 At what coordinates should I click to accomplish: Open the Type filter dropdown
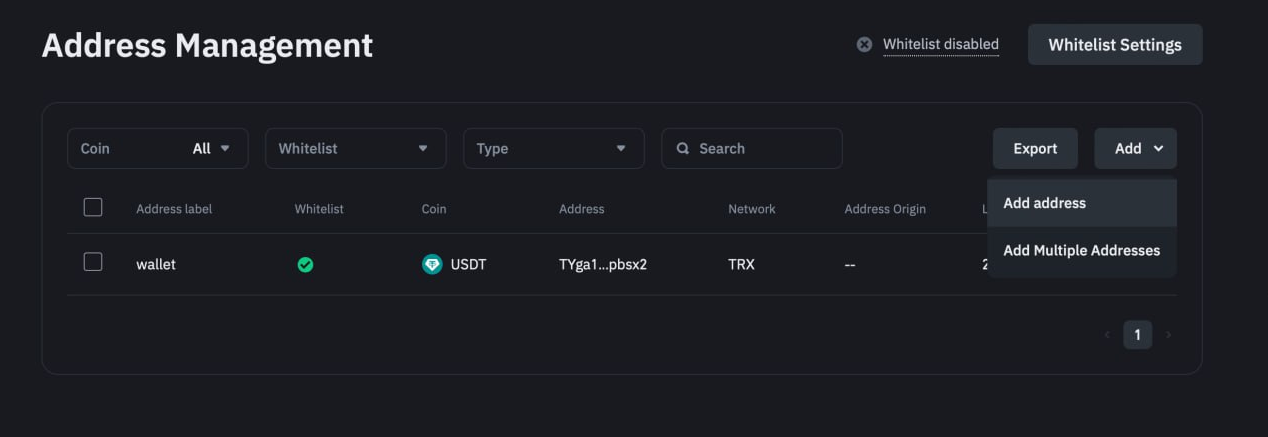pyautogui.click(x=553, y=148)
